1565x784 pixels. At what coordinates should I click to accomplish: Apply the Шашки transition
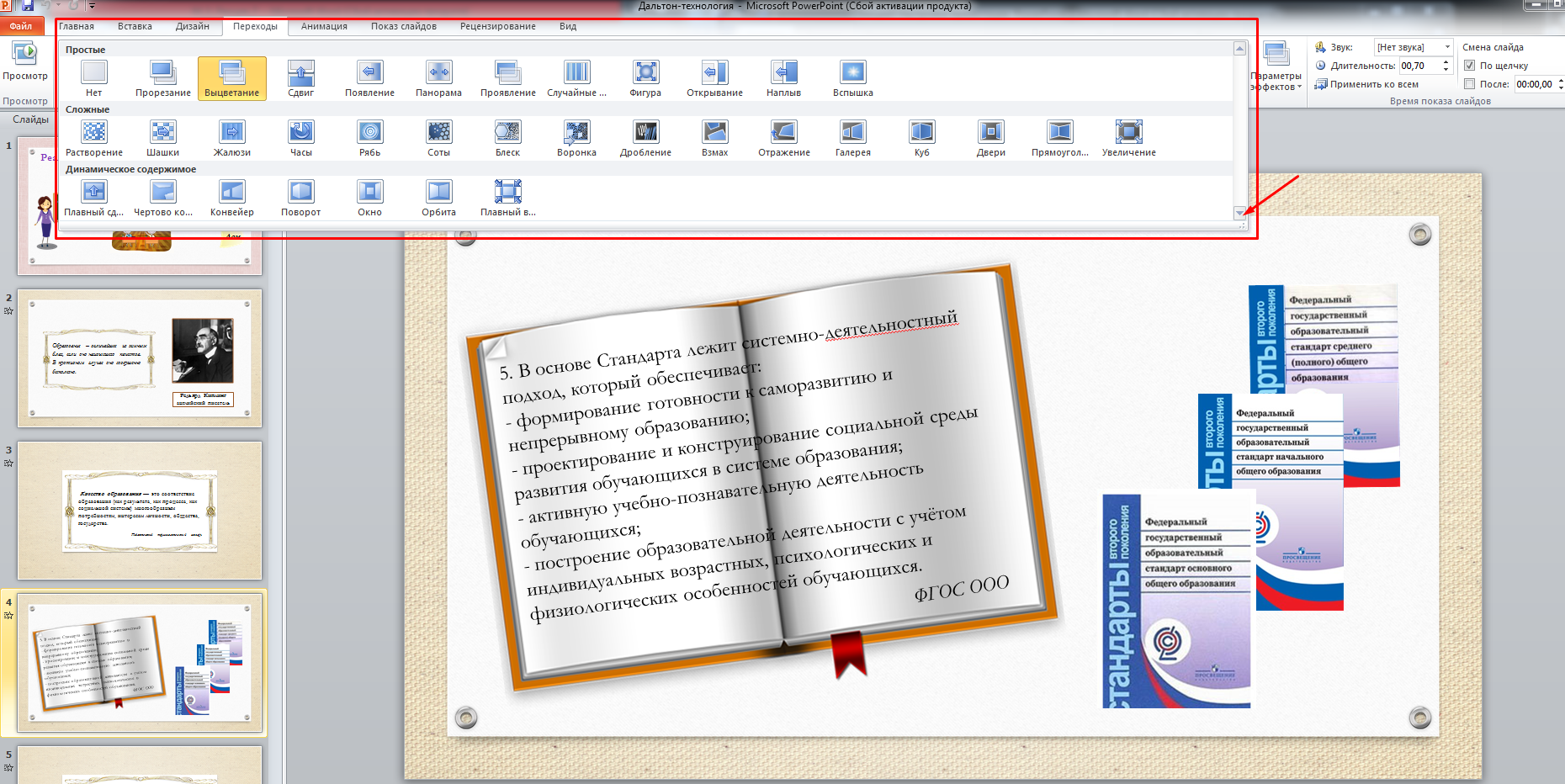point(163,139)
